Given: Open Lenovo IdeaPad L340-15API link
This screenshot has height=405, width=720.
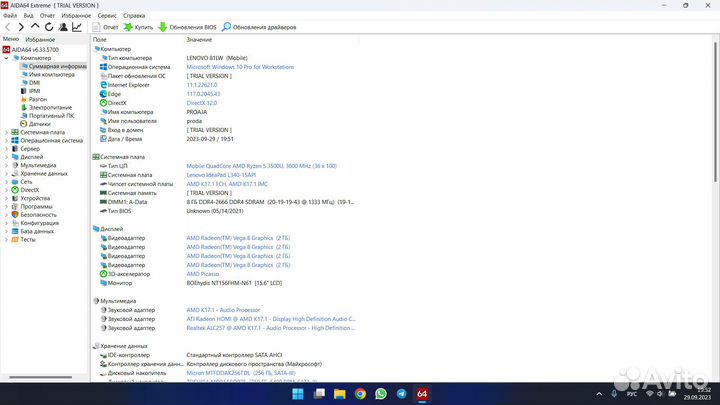Looking at the screenshot, I should (x=221, y=175).
